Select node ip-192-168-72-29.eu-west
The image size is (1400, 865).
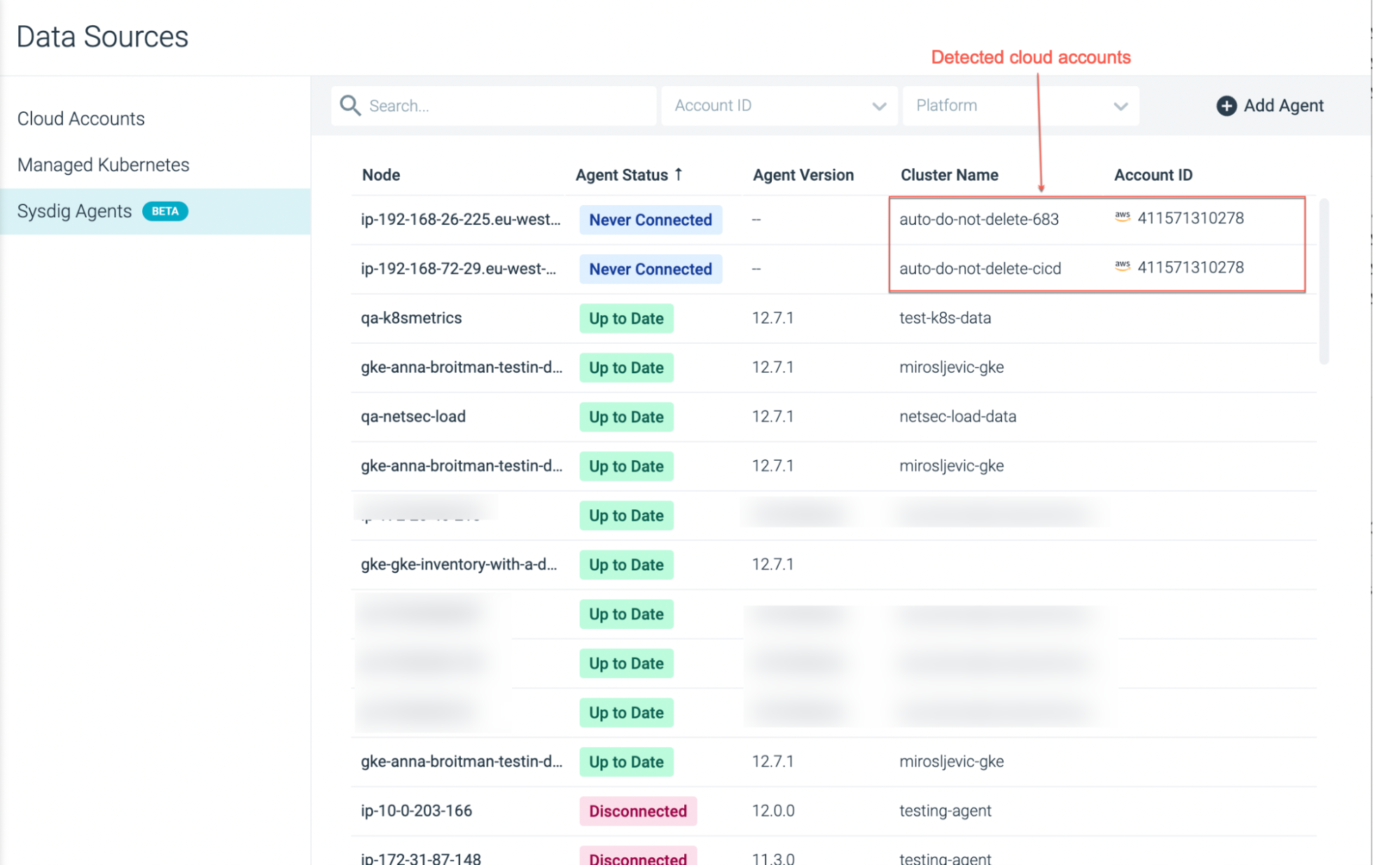458,269
